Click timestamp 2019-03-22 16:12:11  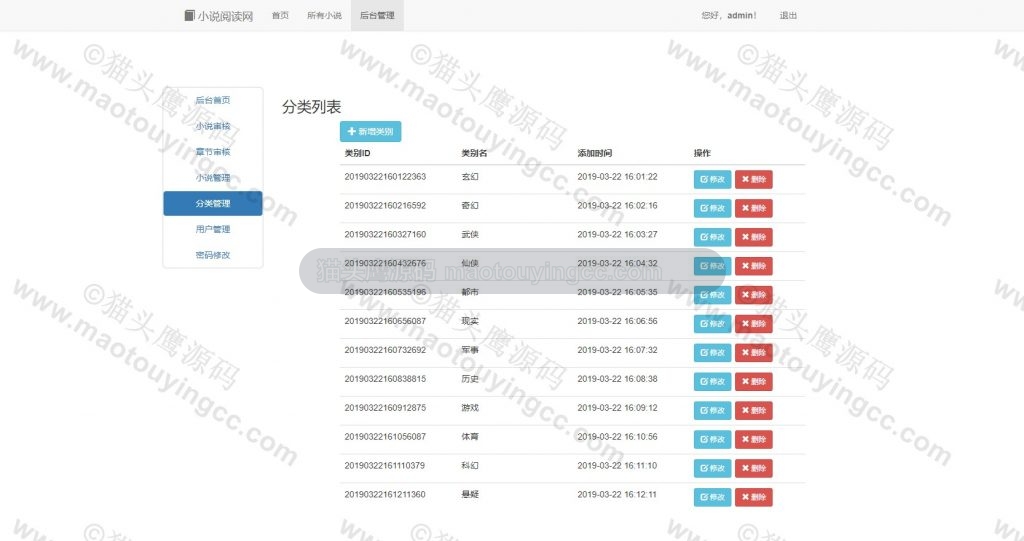[617, 494]
